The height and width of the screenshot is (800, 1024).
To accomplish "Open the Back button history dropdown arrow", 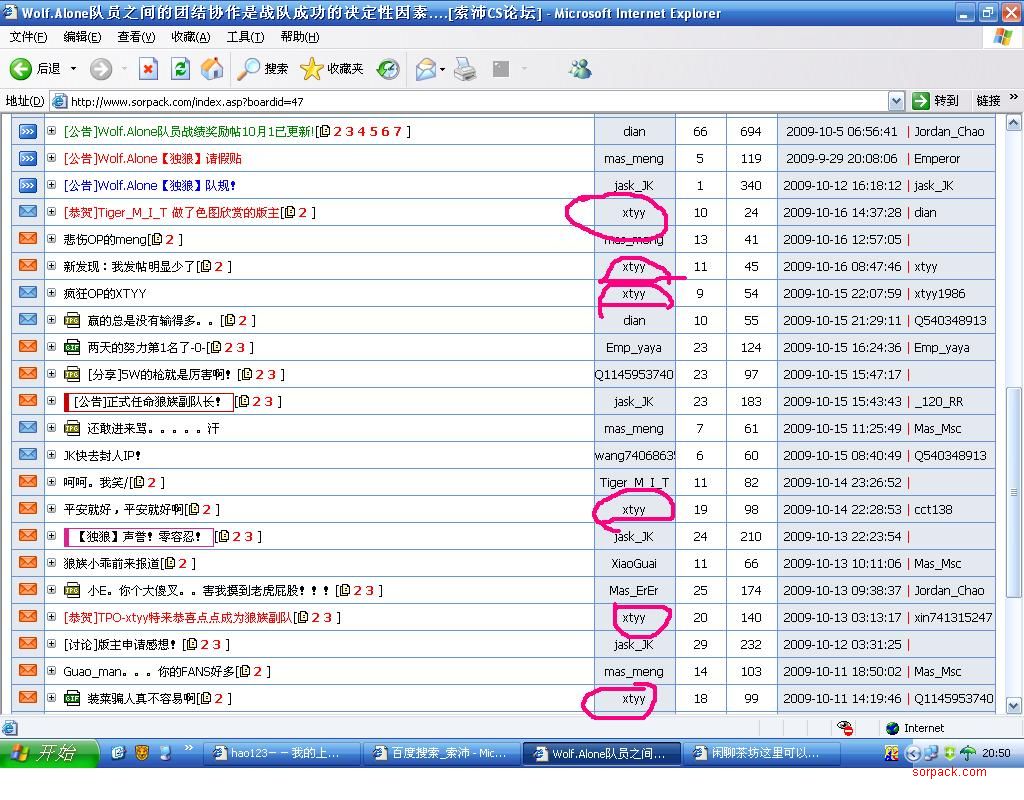I will 73,69.
